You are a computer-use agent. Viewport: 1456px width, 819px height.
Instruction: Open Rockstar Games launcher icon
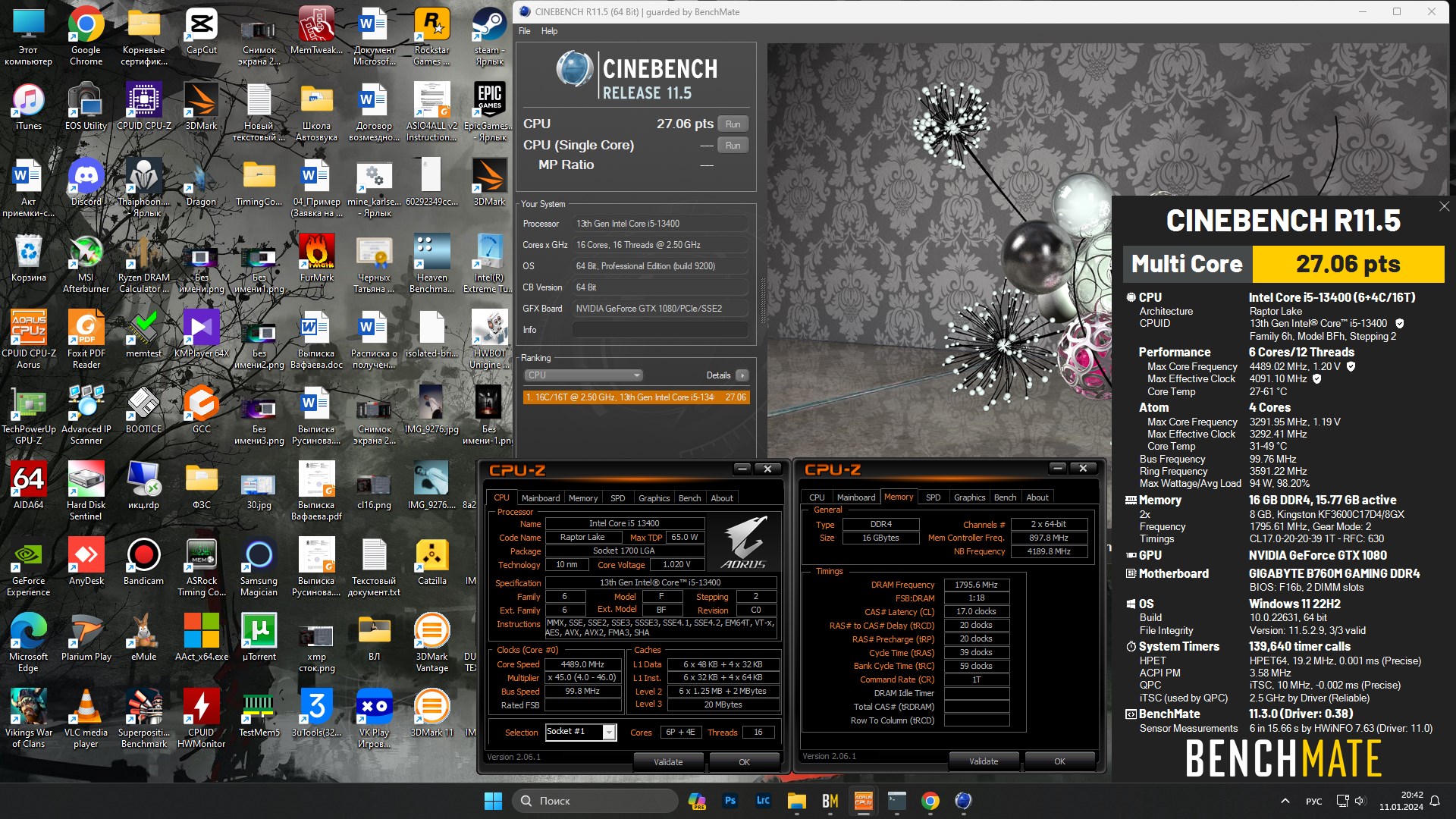click(431, 36)
